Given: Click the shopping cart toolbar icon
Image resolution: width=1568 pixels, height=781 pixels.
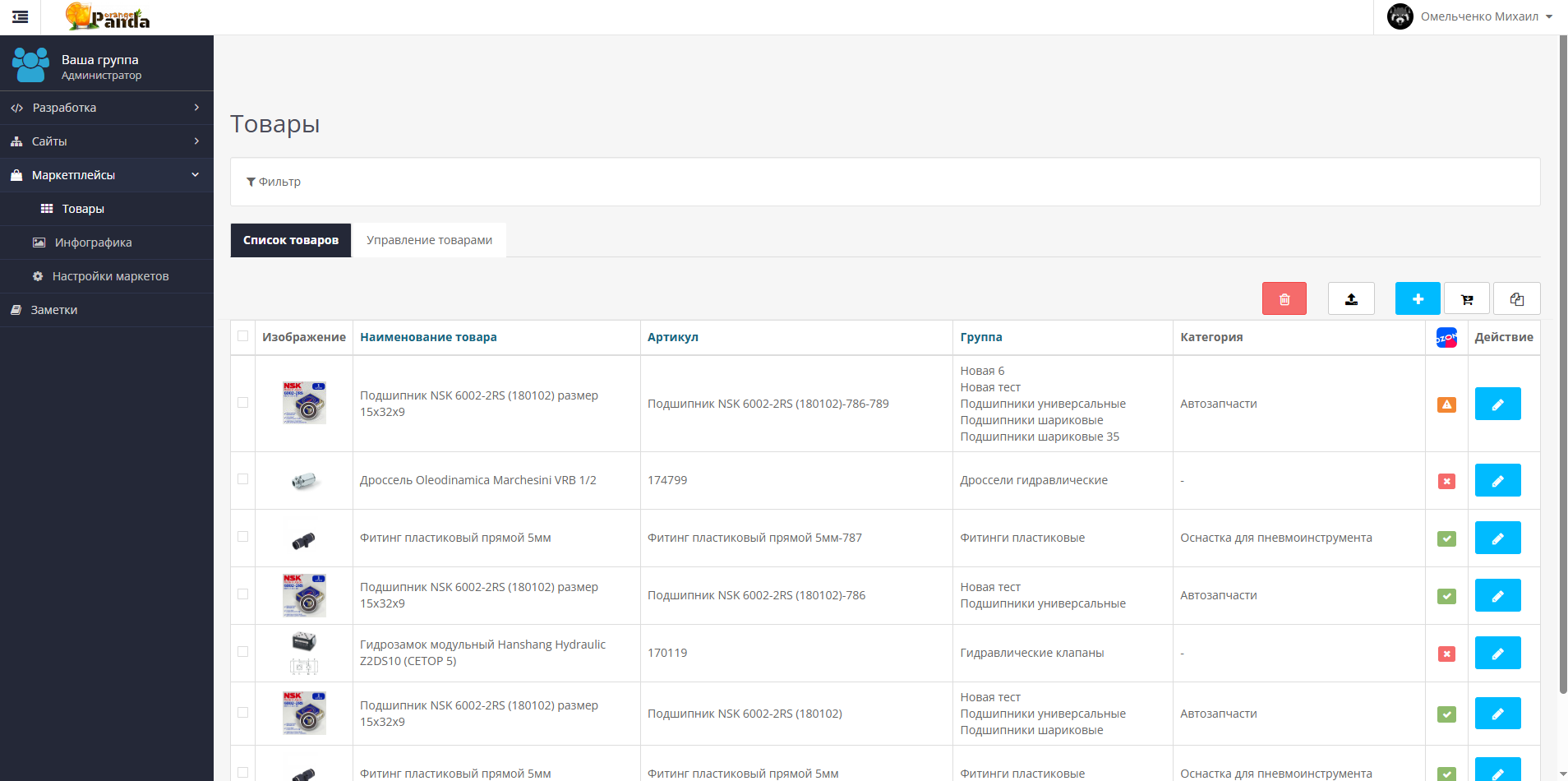Looking at the screenshot, I should 1467,298.
